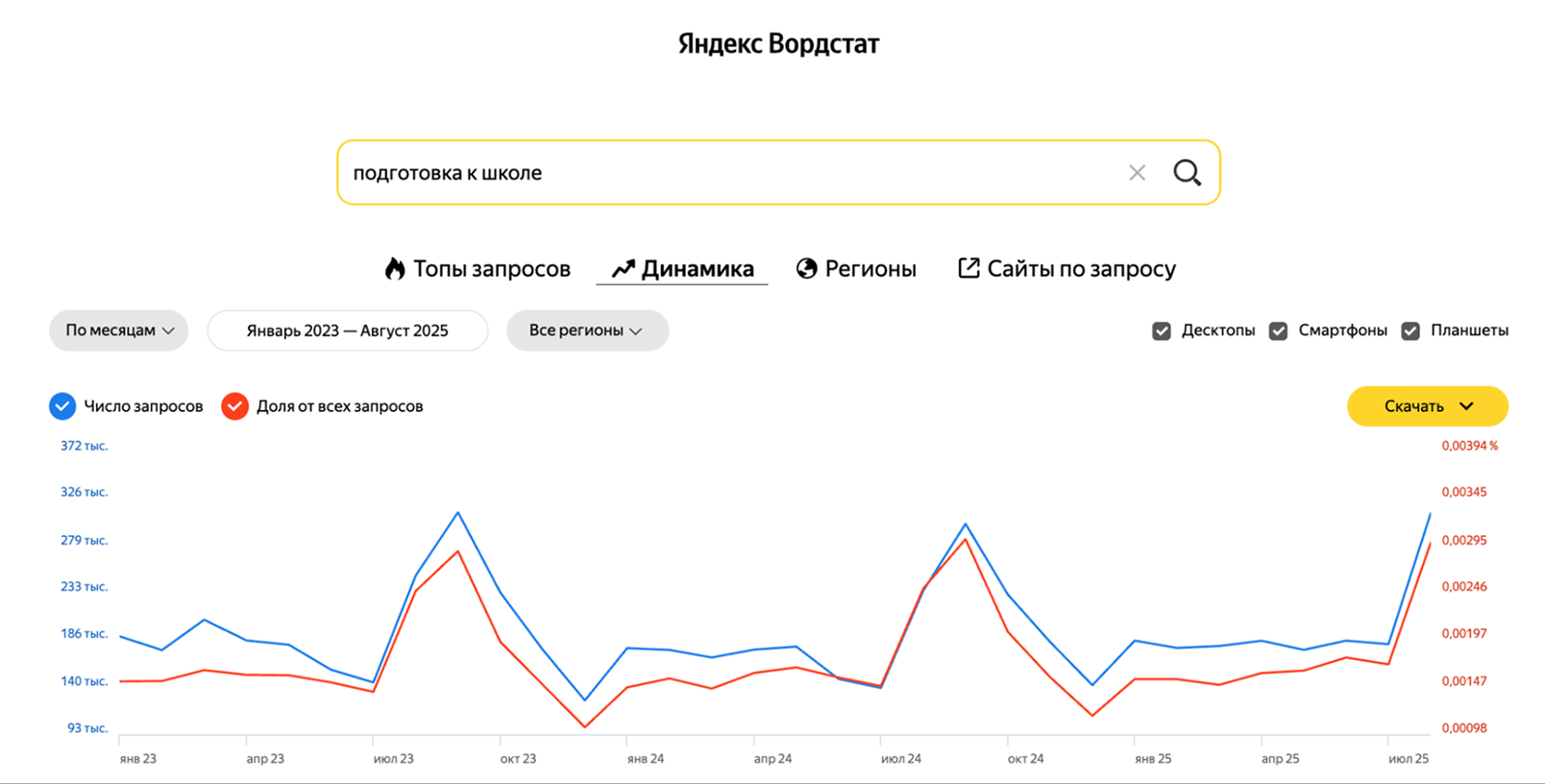The width and height of the screenshot is (1545, 784).
Task: Uncheck the Планшеты checkbox
Action: pos(1410,331)
